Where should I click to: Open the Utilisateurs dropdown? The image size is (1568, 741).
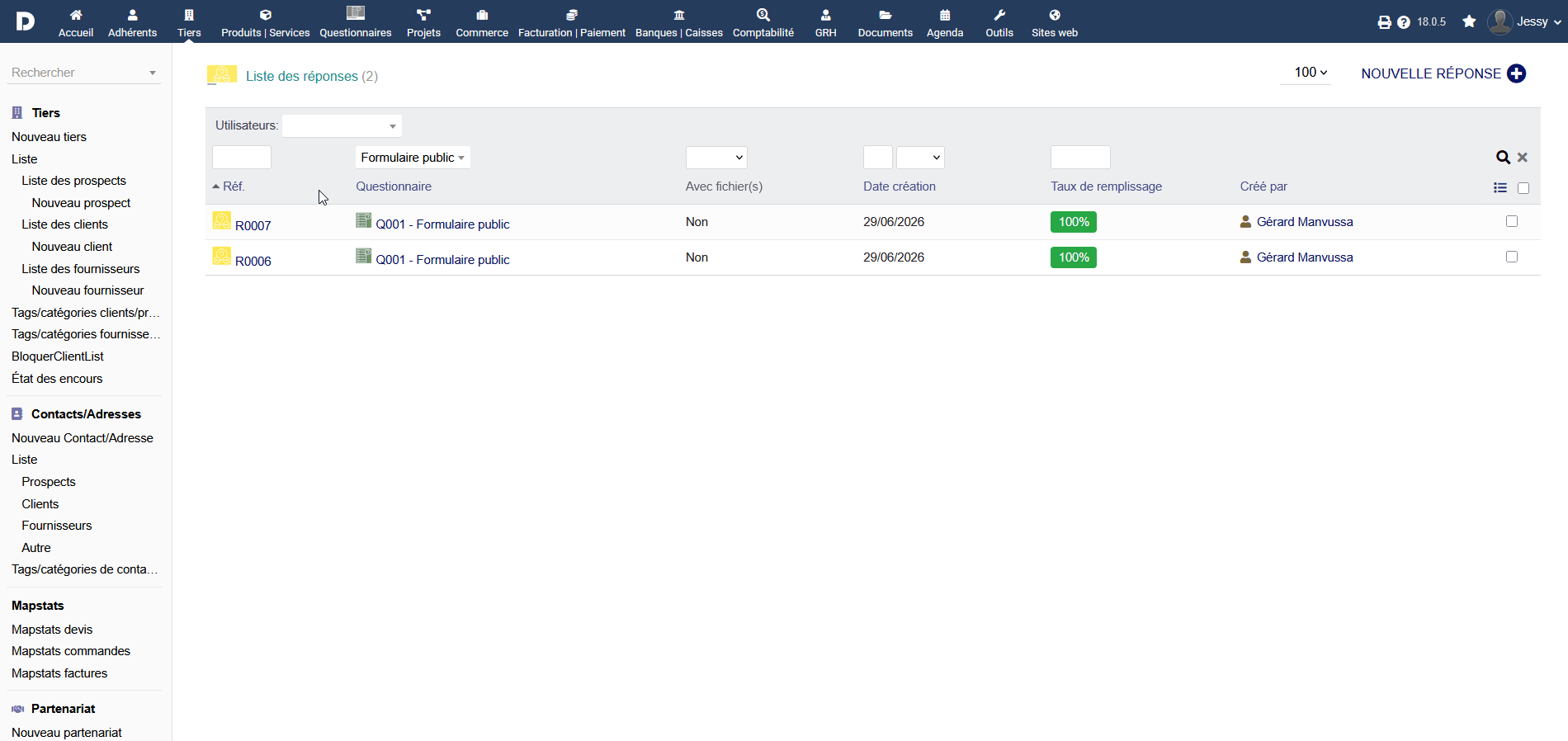coord(342,125)
